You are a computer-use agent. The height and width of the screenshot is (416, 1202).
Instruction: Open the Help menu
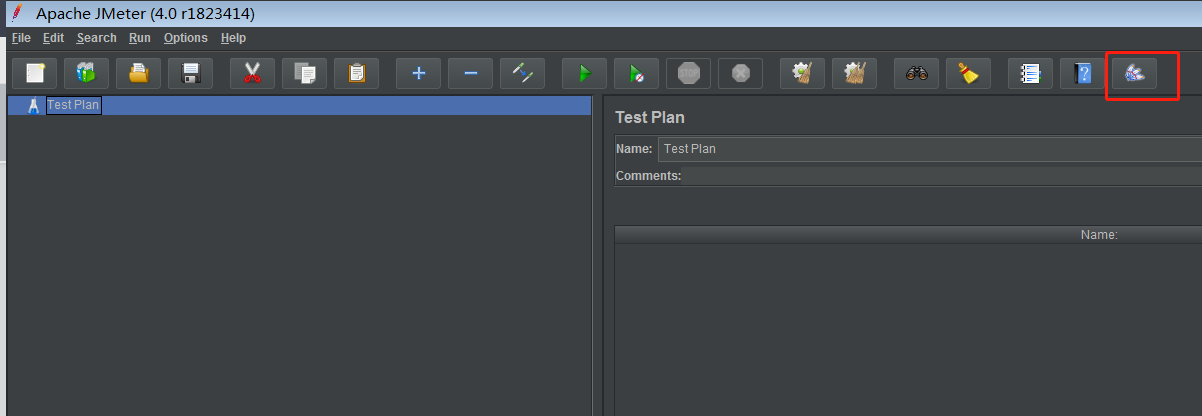[x=233, y=38]
